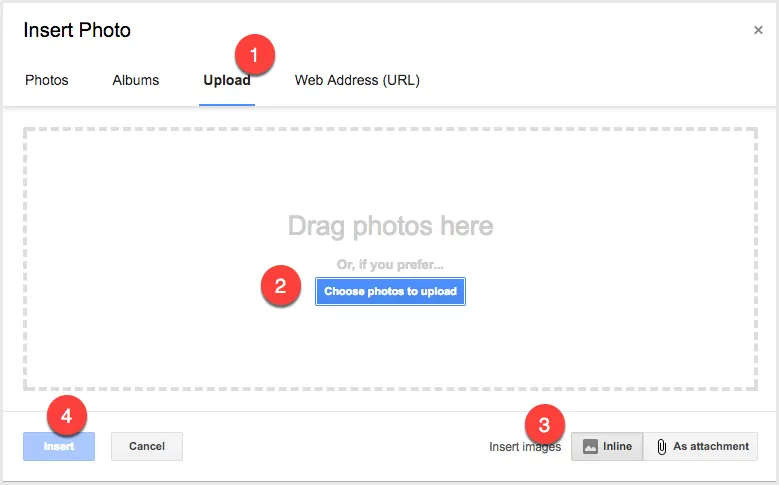Cancel the photo insertion
This screenshot has height=485, width=779.
(x=147, y=446)
